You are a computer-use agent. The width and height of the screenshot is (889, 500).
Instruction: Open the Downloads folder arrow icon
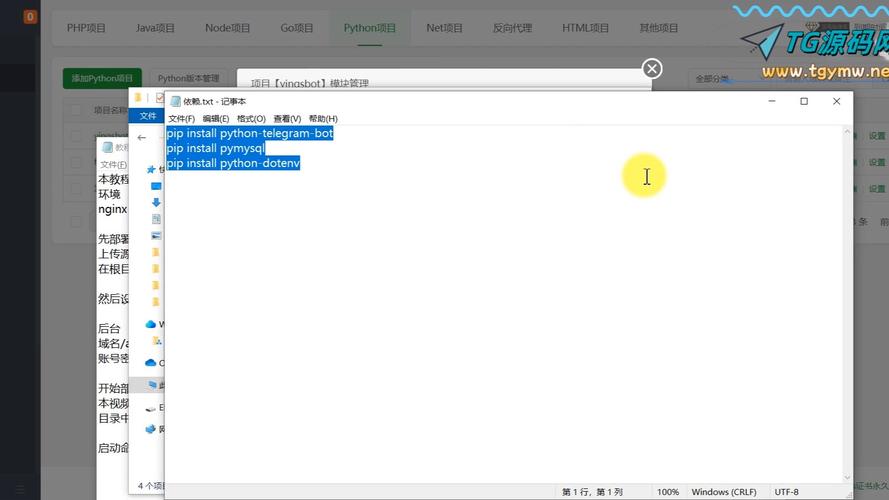point(156,202)
